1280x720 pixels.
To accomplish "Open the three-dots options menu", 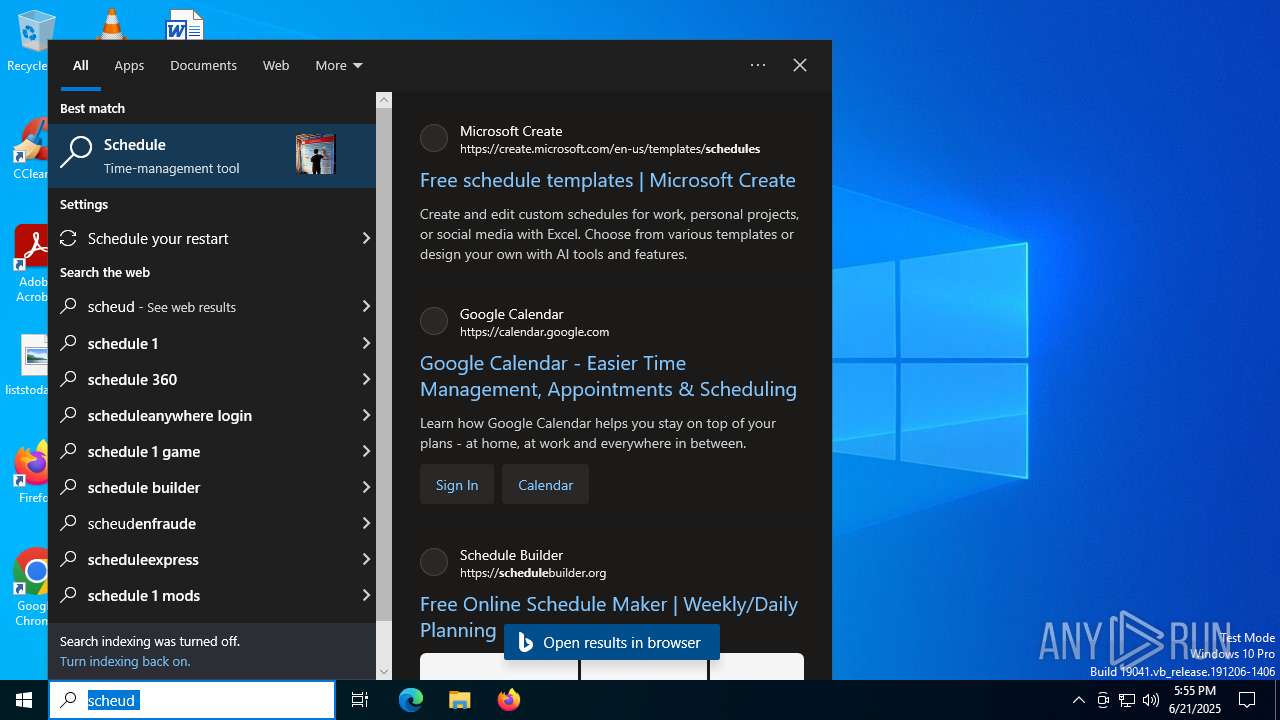I will [758, 65].
